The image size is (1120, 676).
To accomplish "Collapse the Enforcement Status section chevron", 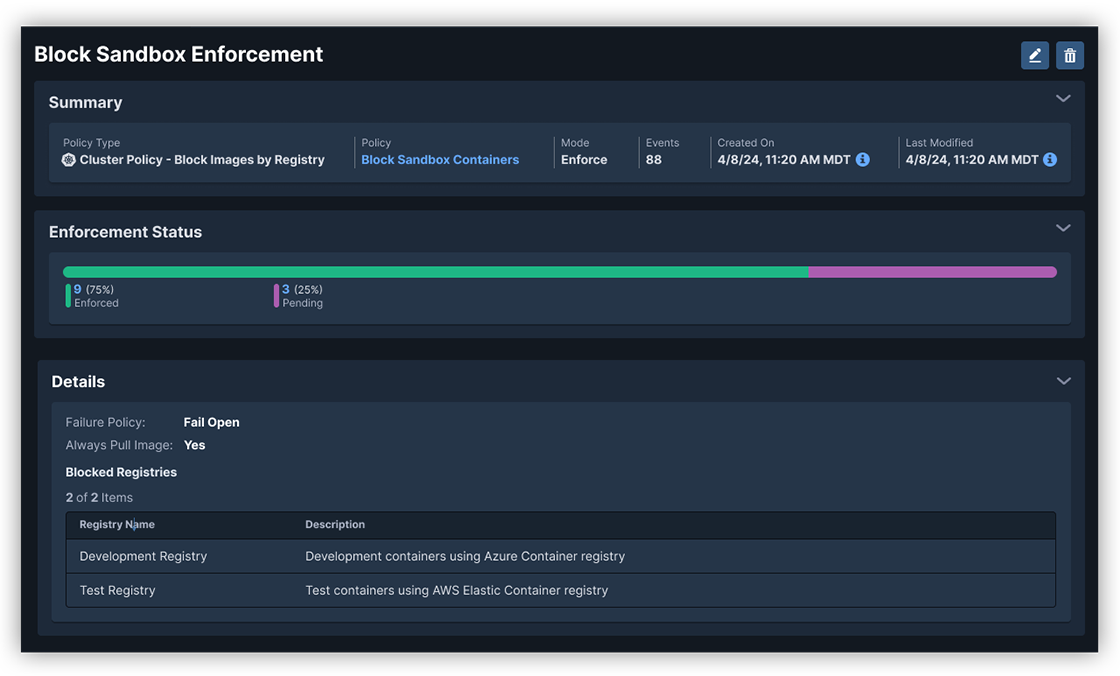I will click(1063, 228).
